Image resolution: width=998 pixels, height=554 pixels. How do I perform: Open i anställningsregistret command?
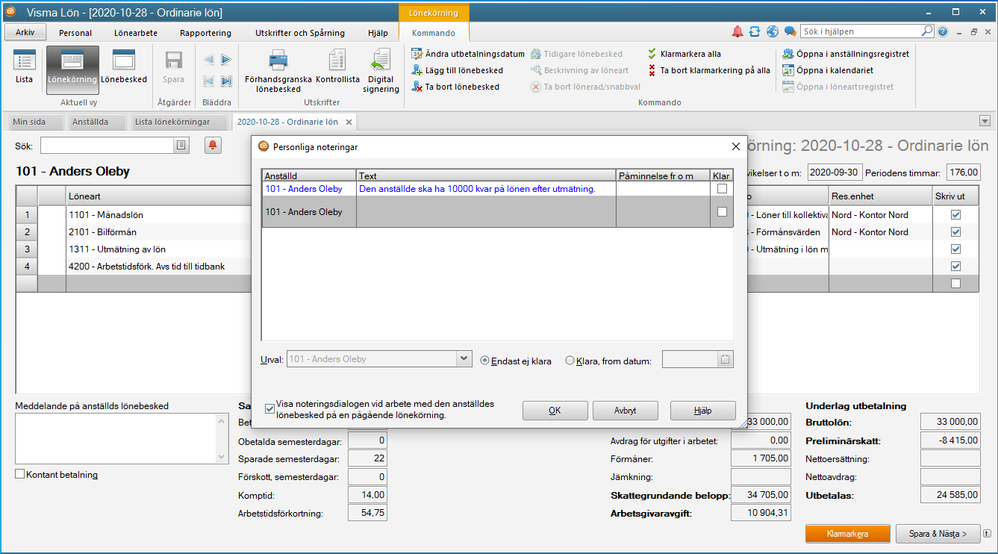pos(846,54)
